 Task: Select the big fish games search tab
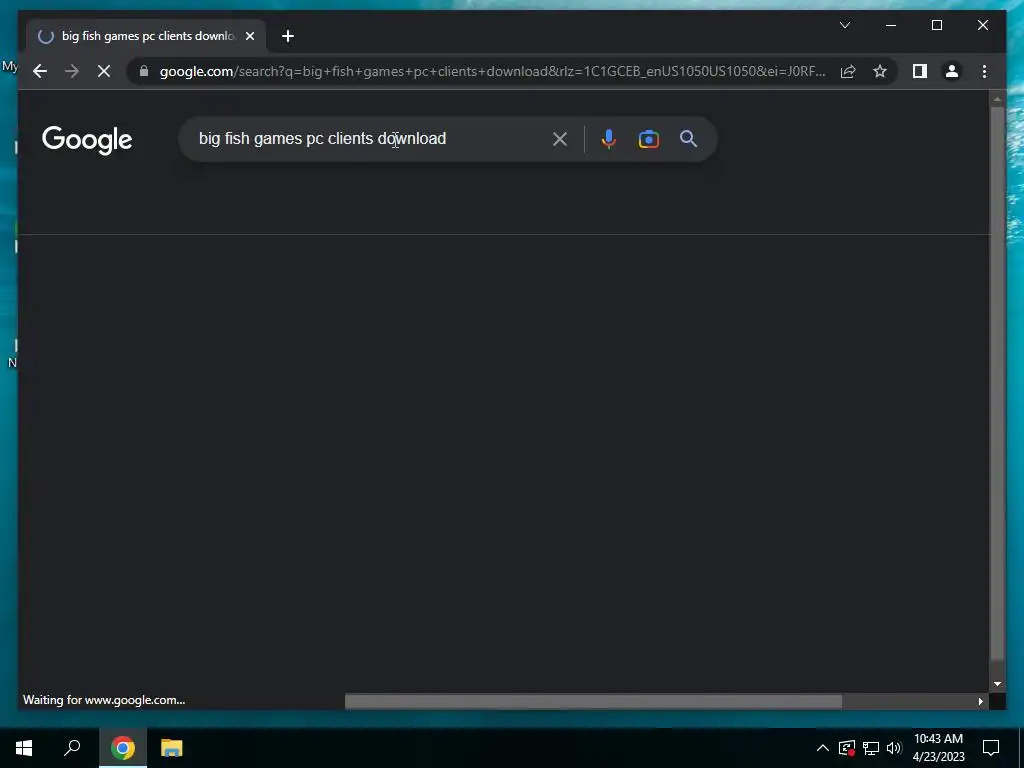(x=146, y=36)
